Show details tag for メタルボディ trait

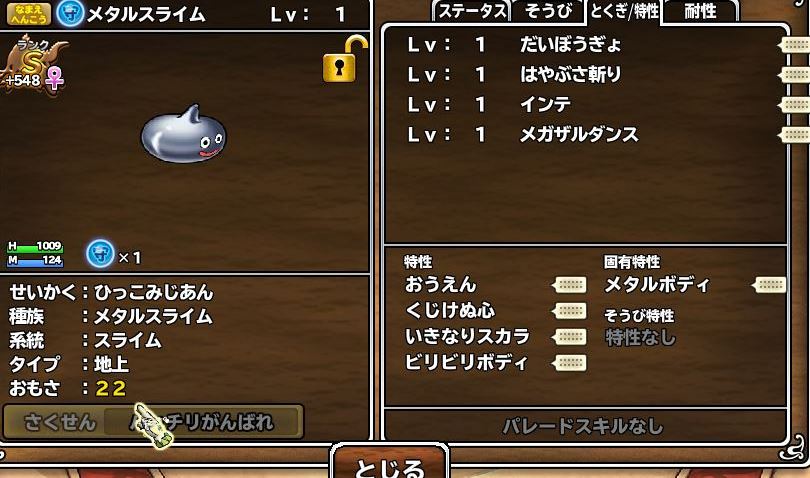pyautogui.click(x=769, y=285)
